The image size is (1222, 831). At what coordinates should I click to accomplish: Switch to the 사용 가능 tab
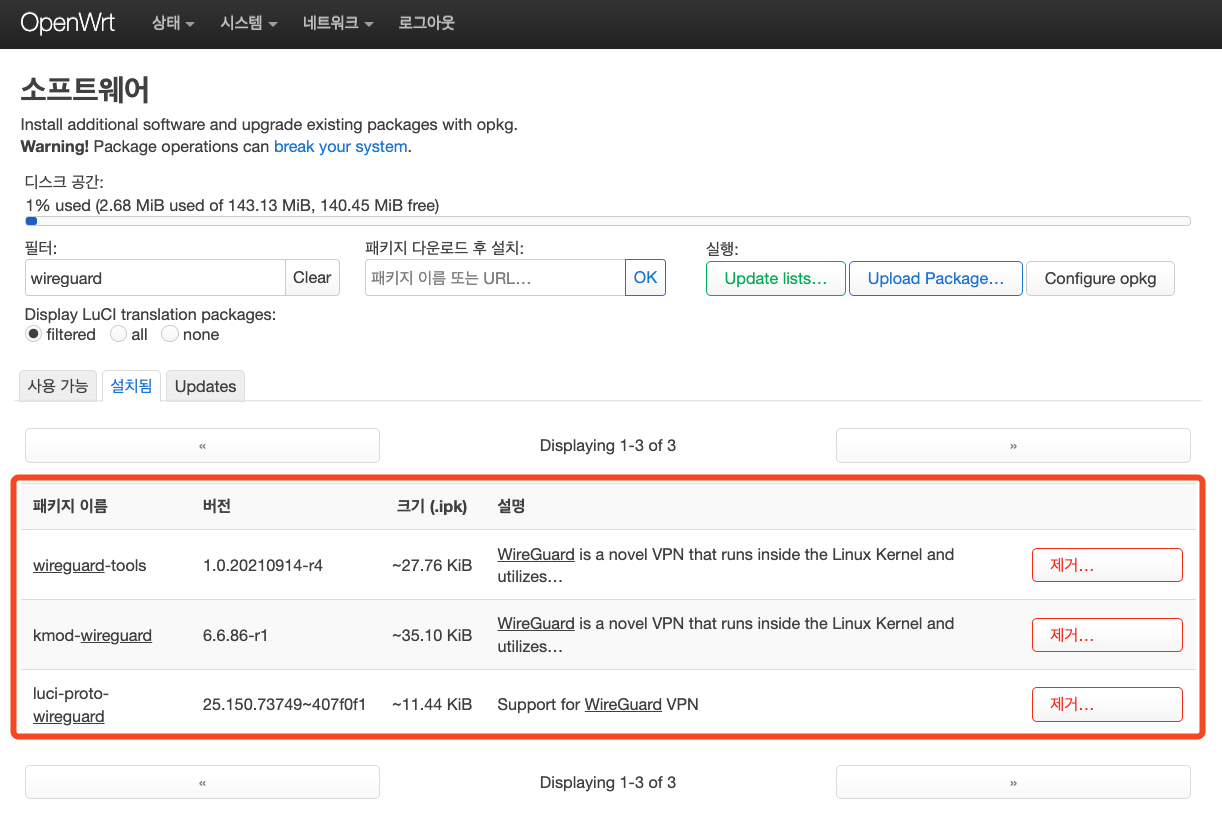58,386
